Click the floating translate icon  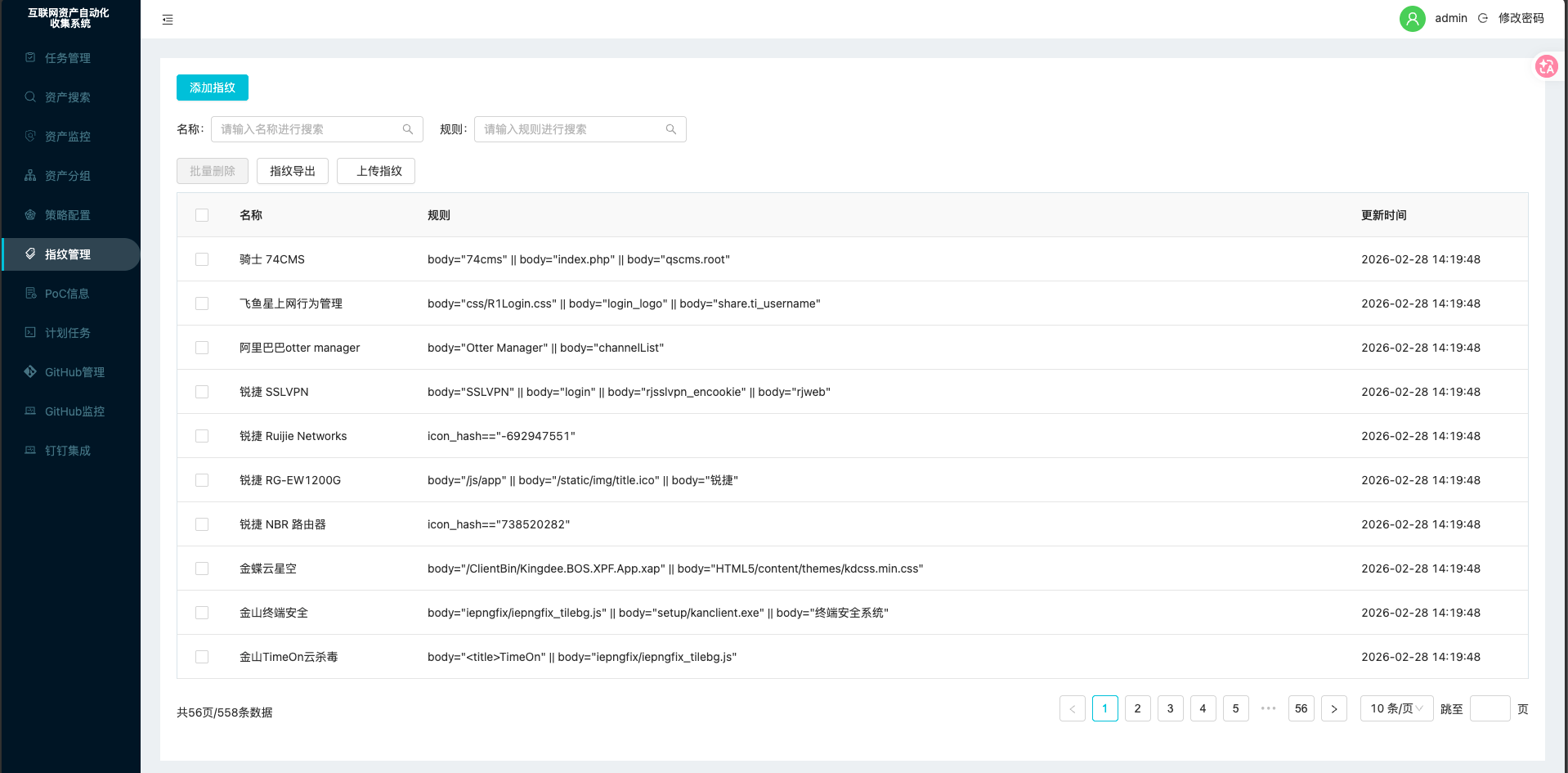[1546, 66]
